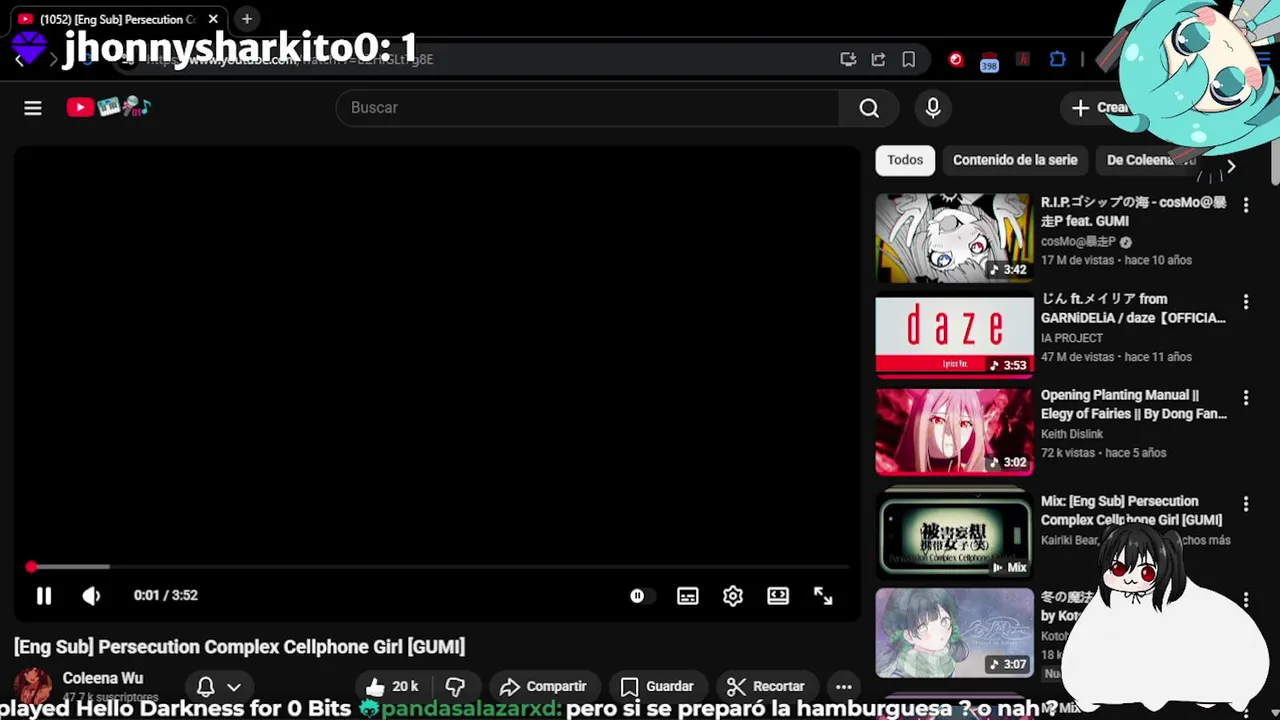Open the 3:07 video thumbnail
This screenshot has height=720, width=1280.
pyautogui.click(x=954, y=632)
